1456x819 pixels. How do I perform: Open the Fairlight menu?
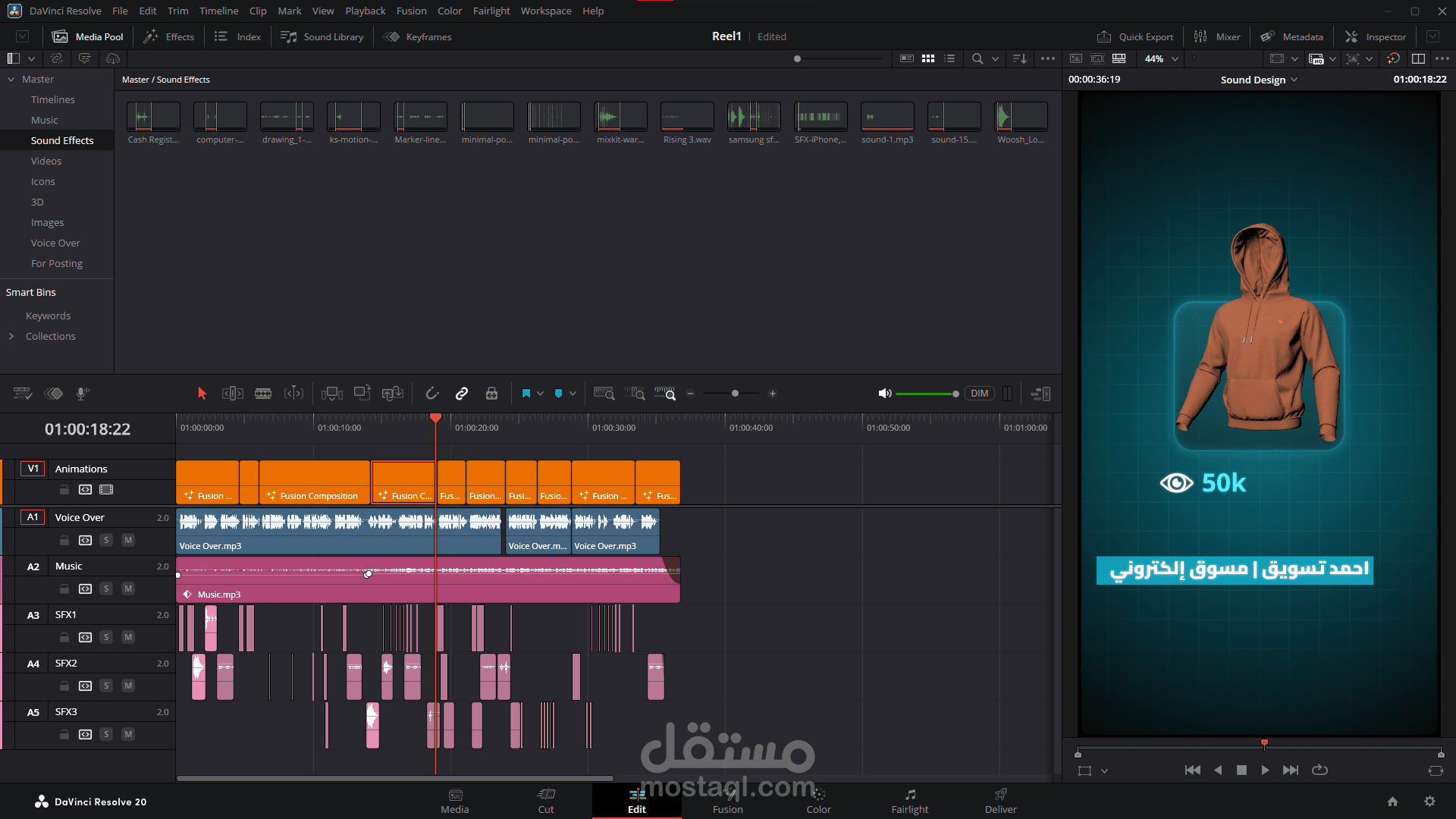[x=491, y=11]
